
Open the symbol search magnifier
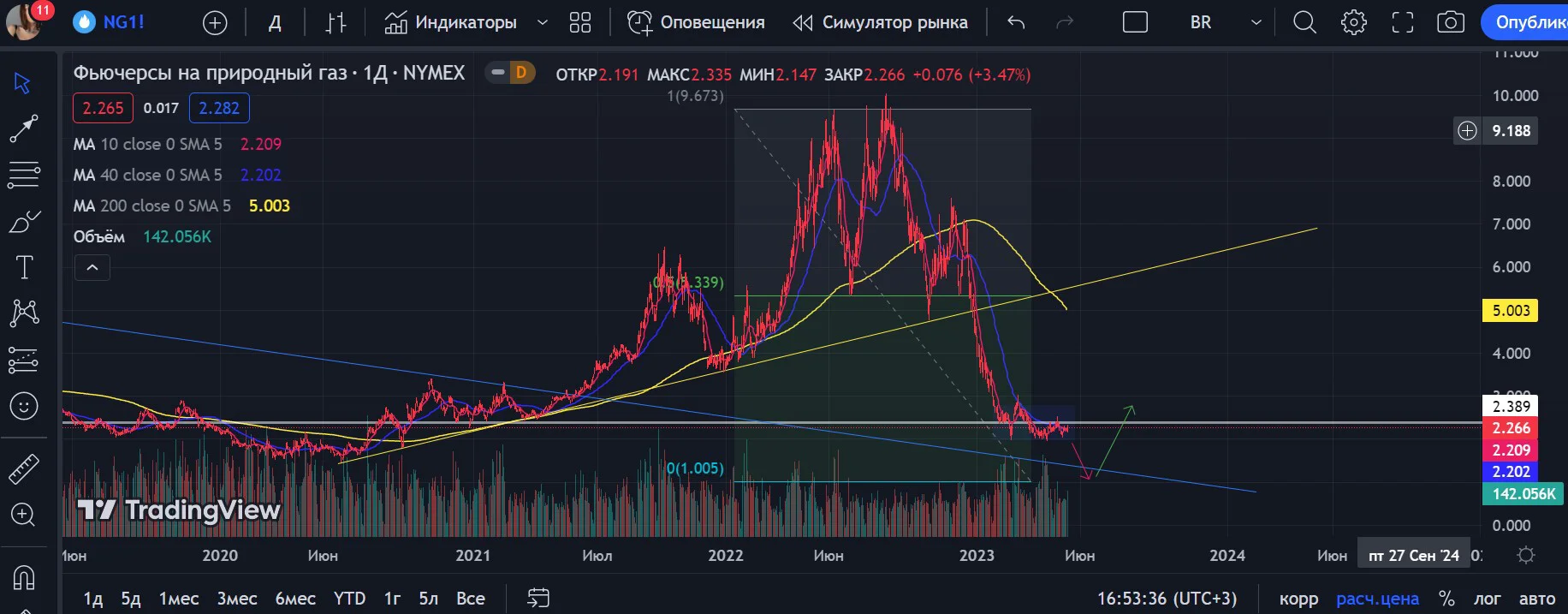tap(1304, 23)
